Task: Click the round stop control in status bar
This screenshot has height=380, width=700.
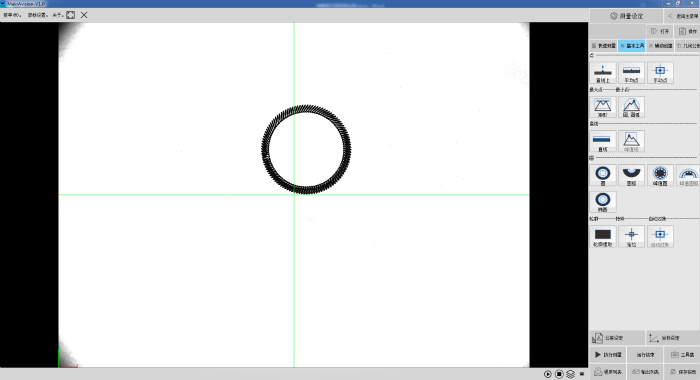Action: coord(559,374)
